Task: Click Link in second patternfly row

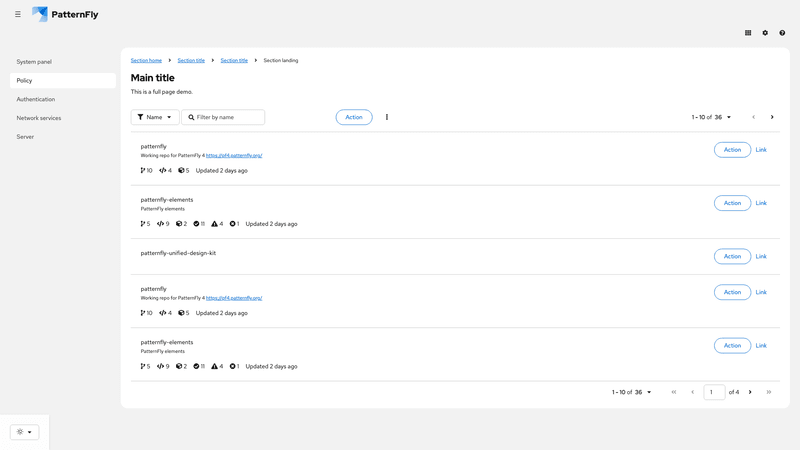Action: tap(761, 292)
